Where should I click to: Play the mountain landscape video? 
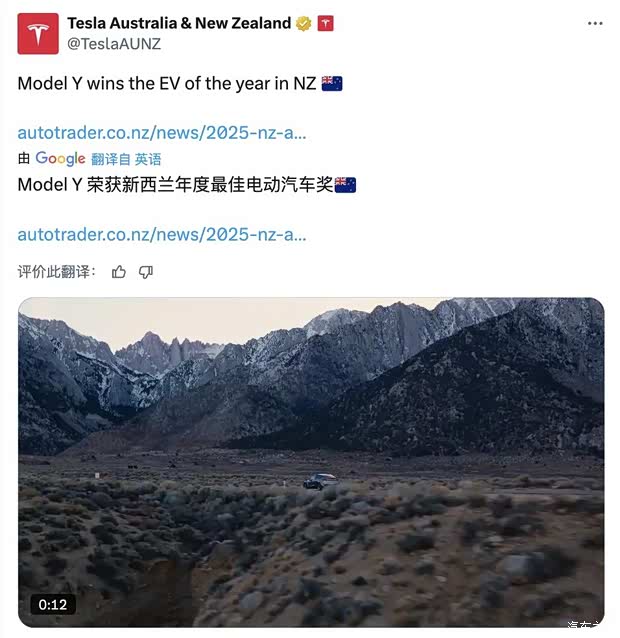tap(311, 462)
